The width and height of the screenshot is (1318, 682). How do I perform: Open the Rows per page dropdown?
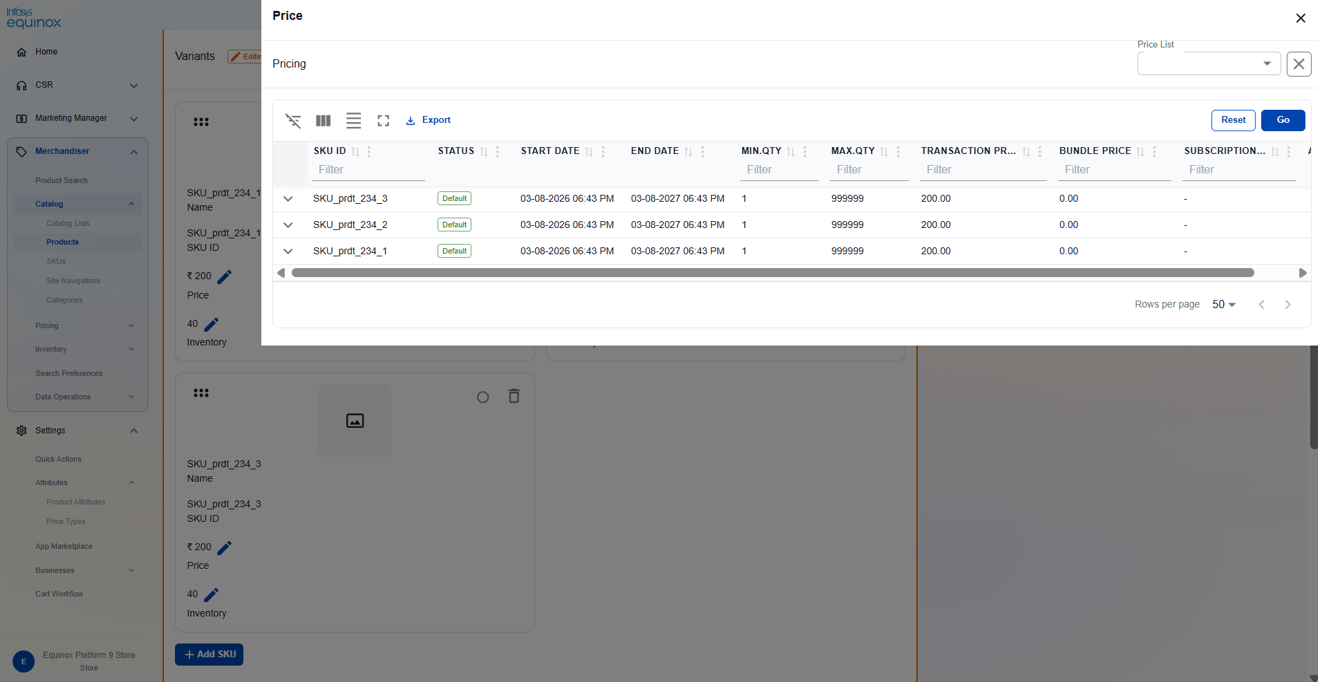tap(1224, 304)
